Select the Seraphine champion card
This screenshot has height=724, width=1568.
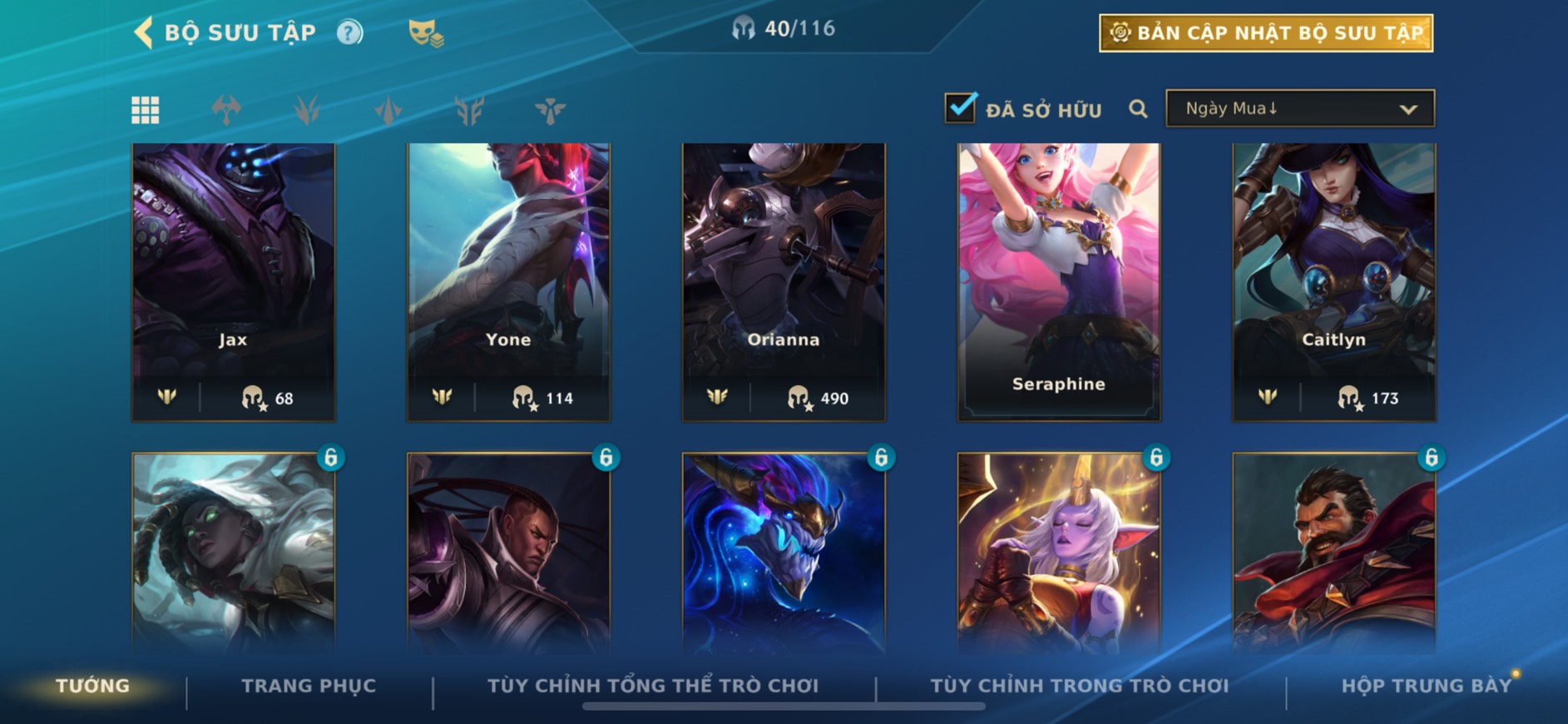pos(1059,281)
